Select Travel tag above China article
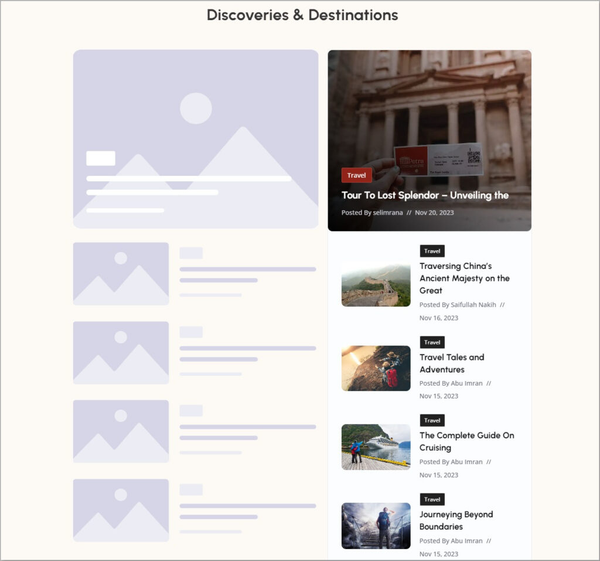The width and height of the screenshot is (600, 561). [x=432, y=251]
